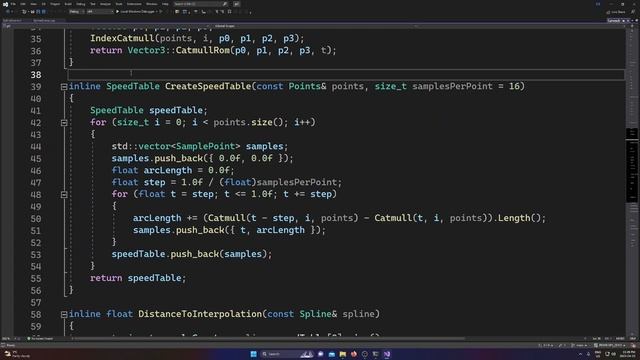Click the Live Share button

(x=616, y=12)
